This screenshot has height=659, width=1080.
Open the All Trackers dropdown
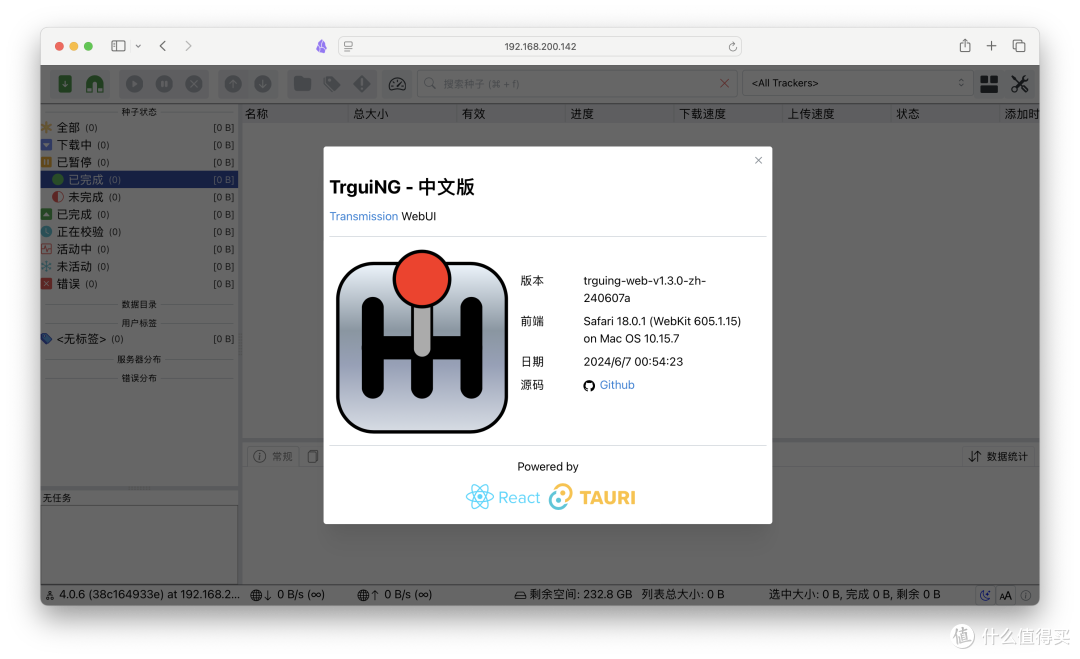click(x=858, y=83)
